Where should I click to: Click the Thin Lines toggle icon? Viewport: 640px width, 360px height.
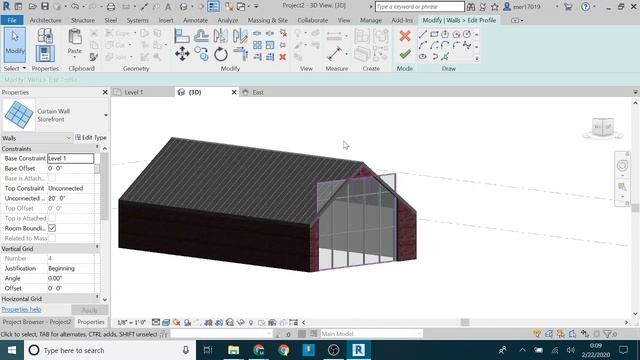(x=213, y=7)
